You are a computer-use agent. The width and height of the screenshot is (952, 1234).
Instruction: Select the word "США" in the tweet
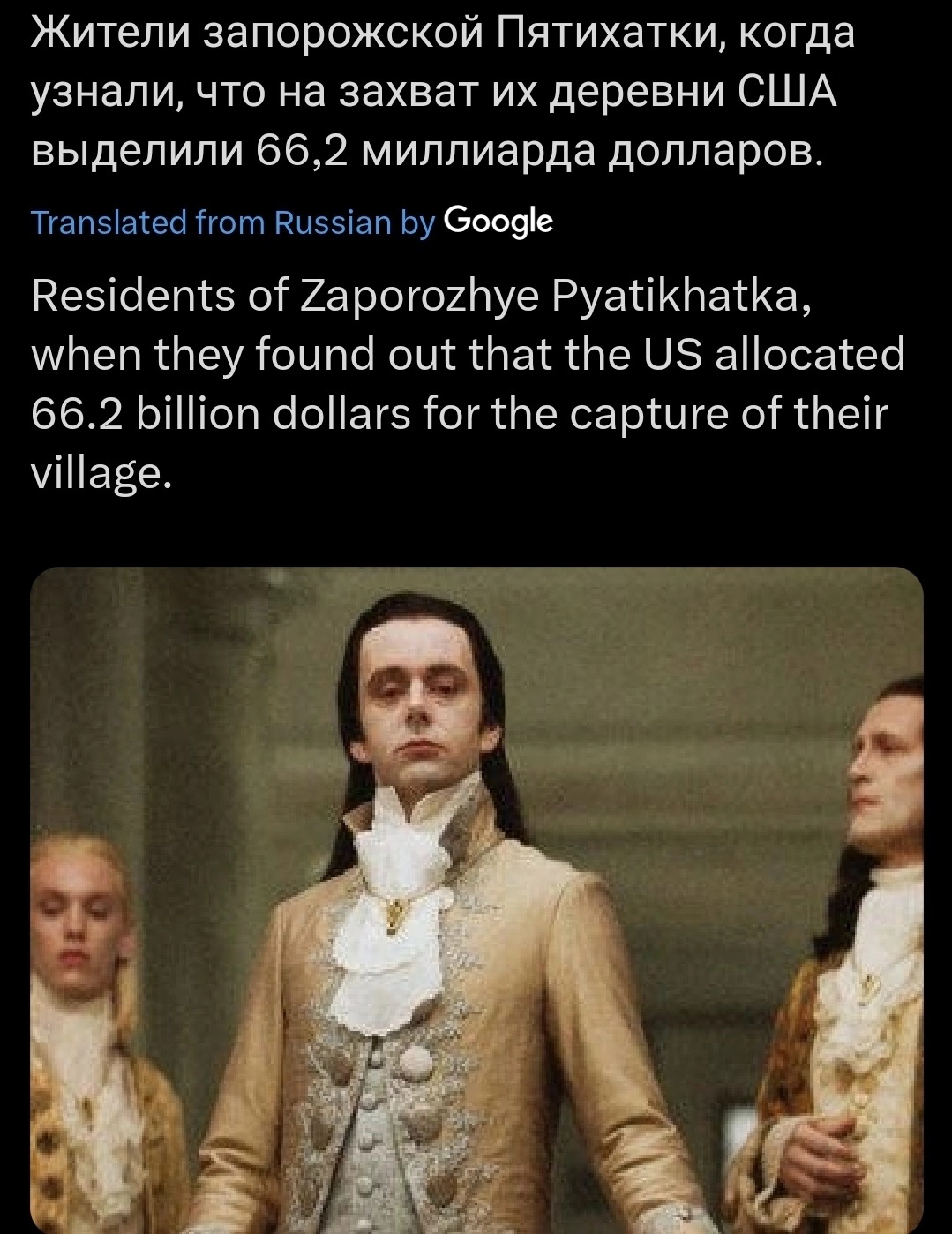(x=784, y=92)
